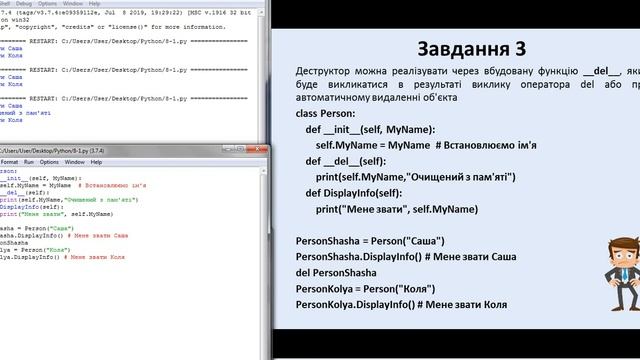Open Help menu in Python Shell window
The height and width of the screenshot is (360, 640).
pos(94,4)
